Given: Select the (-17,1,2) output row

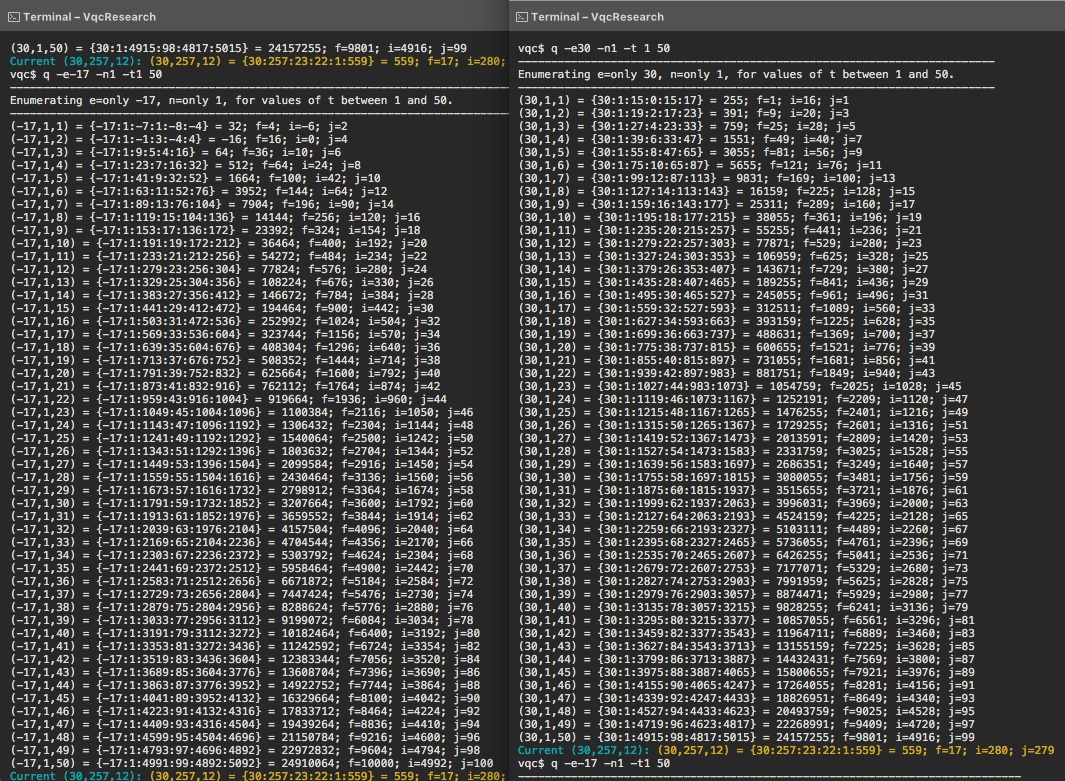Looking at the screenshot, I should point(179,139).
